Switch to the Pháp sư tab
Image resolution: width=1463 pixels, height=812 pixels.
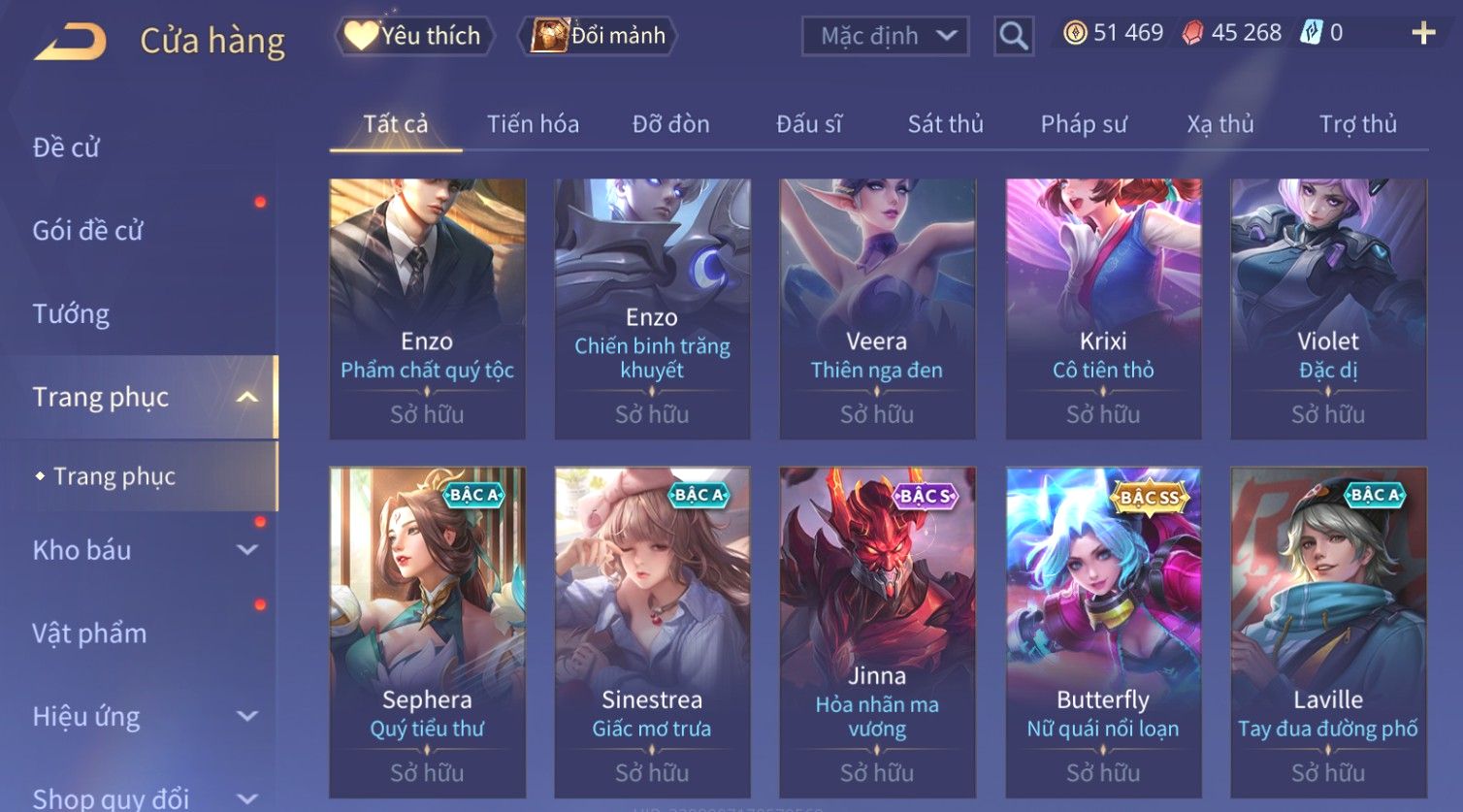pyautogui.click(x=1084, y=124)
